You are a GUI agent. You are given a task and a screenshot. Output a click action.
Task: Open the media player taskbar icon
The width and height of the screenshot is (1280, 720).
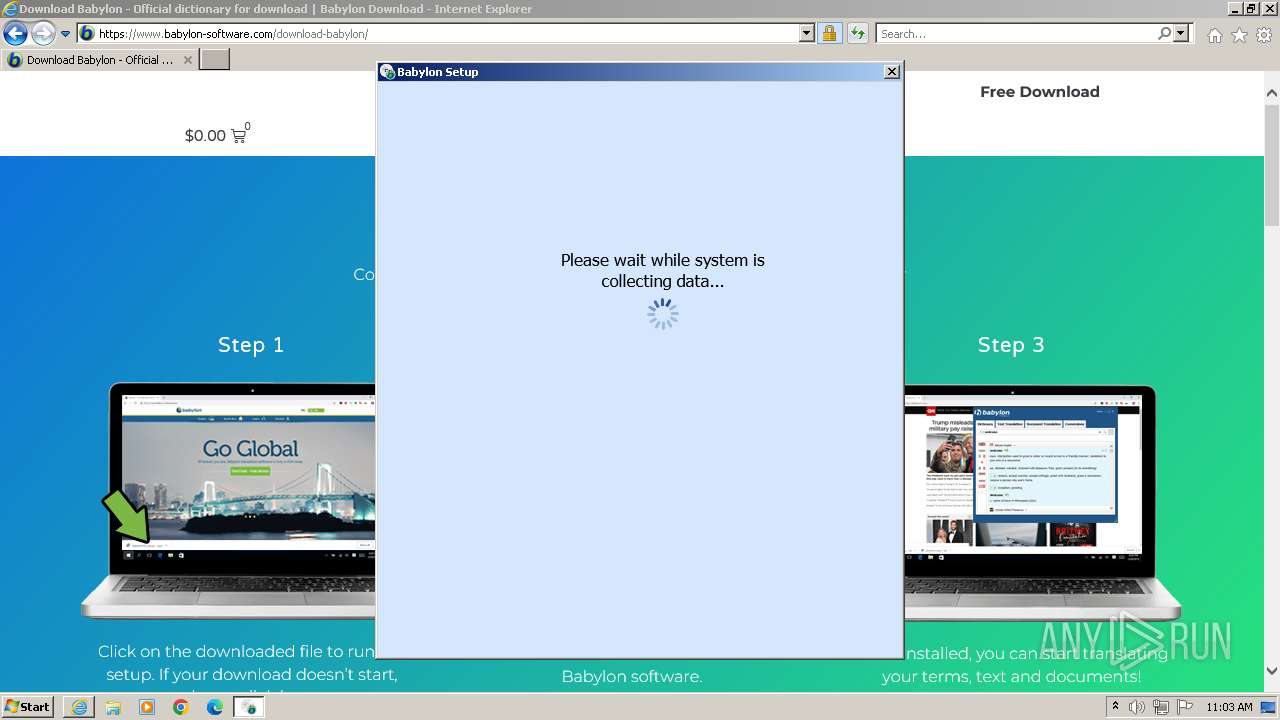[x=147, y=707]
